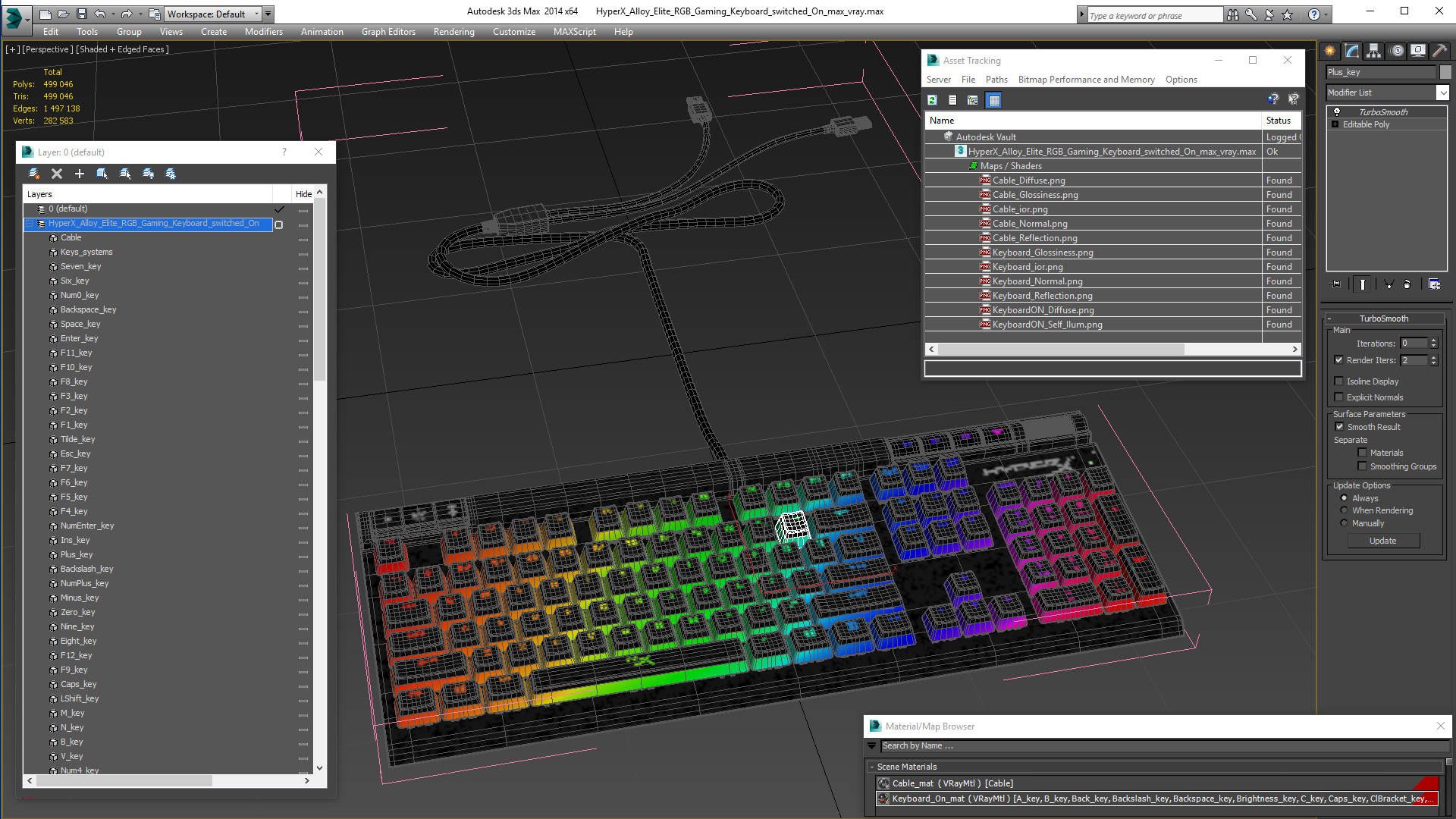The image size is (1456, 819).
Task: Click the Render Iters spinner arrows
Action: click(1433, 360)
